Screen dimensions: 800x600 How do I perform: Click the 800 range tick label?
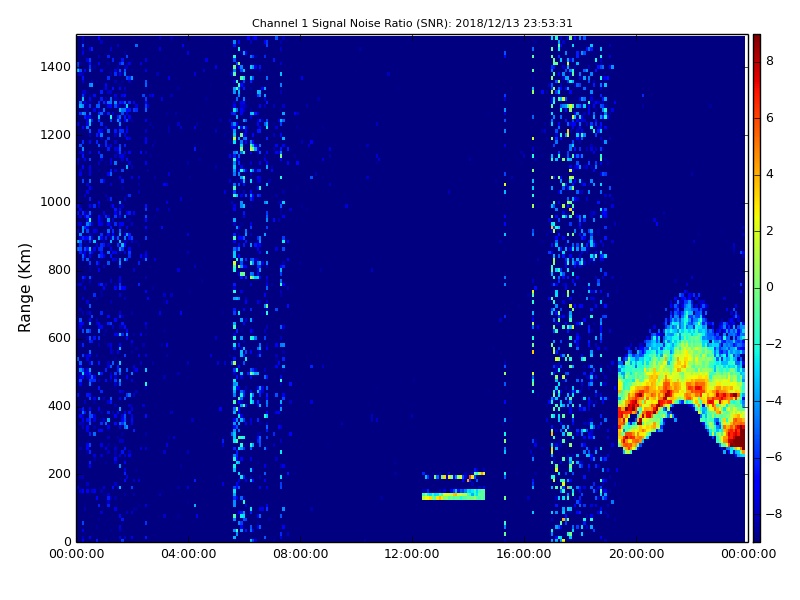[x=59, y=270]
